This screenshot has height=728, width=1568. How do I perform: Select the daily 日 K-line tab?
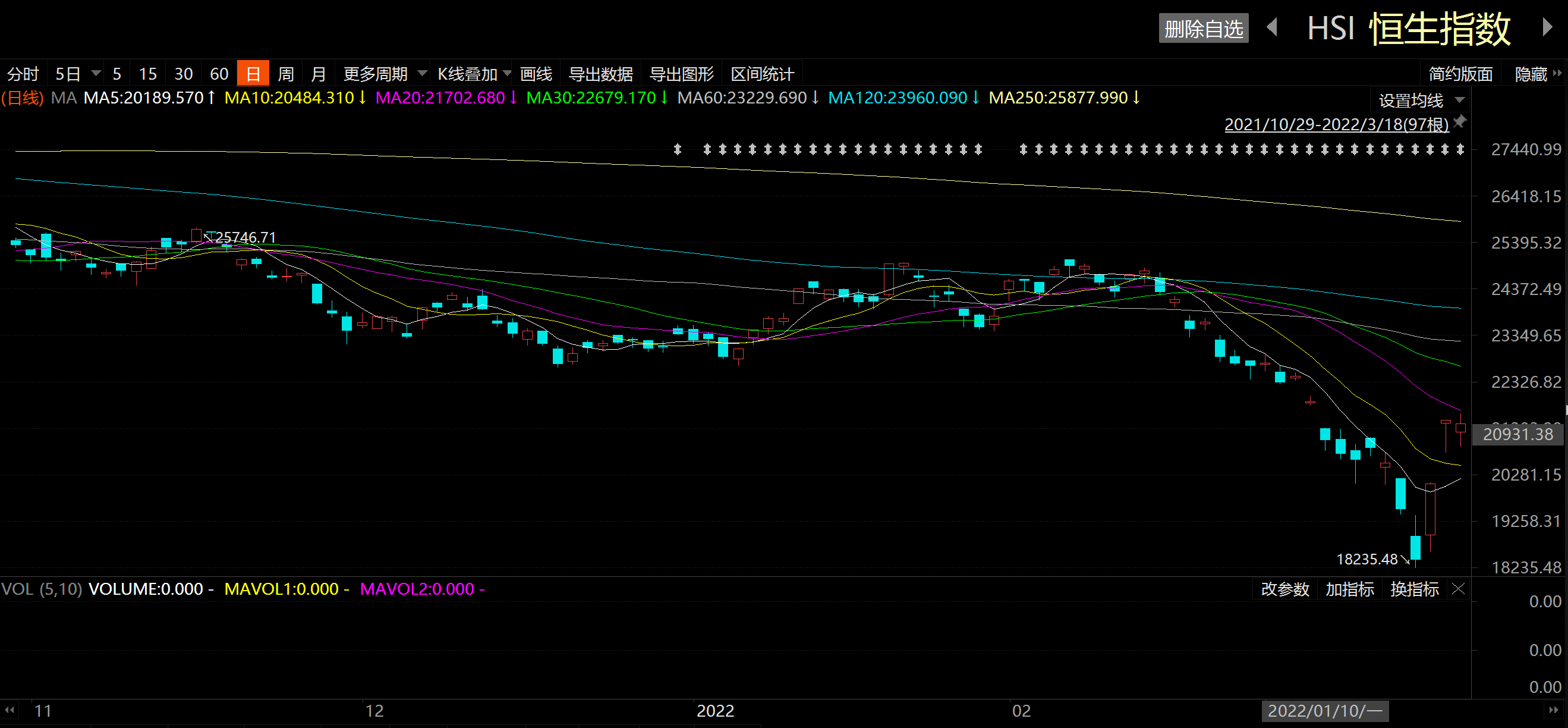[x=253, y=74]
